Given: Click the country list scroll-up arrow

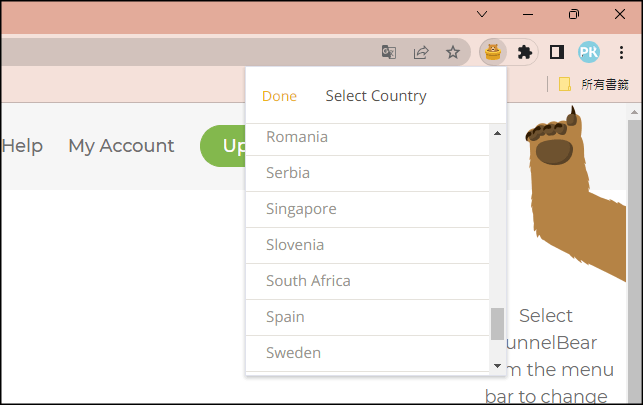Looking at the screenshot, I should (497, 133).
